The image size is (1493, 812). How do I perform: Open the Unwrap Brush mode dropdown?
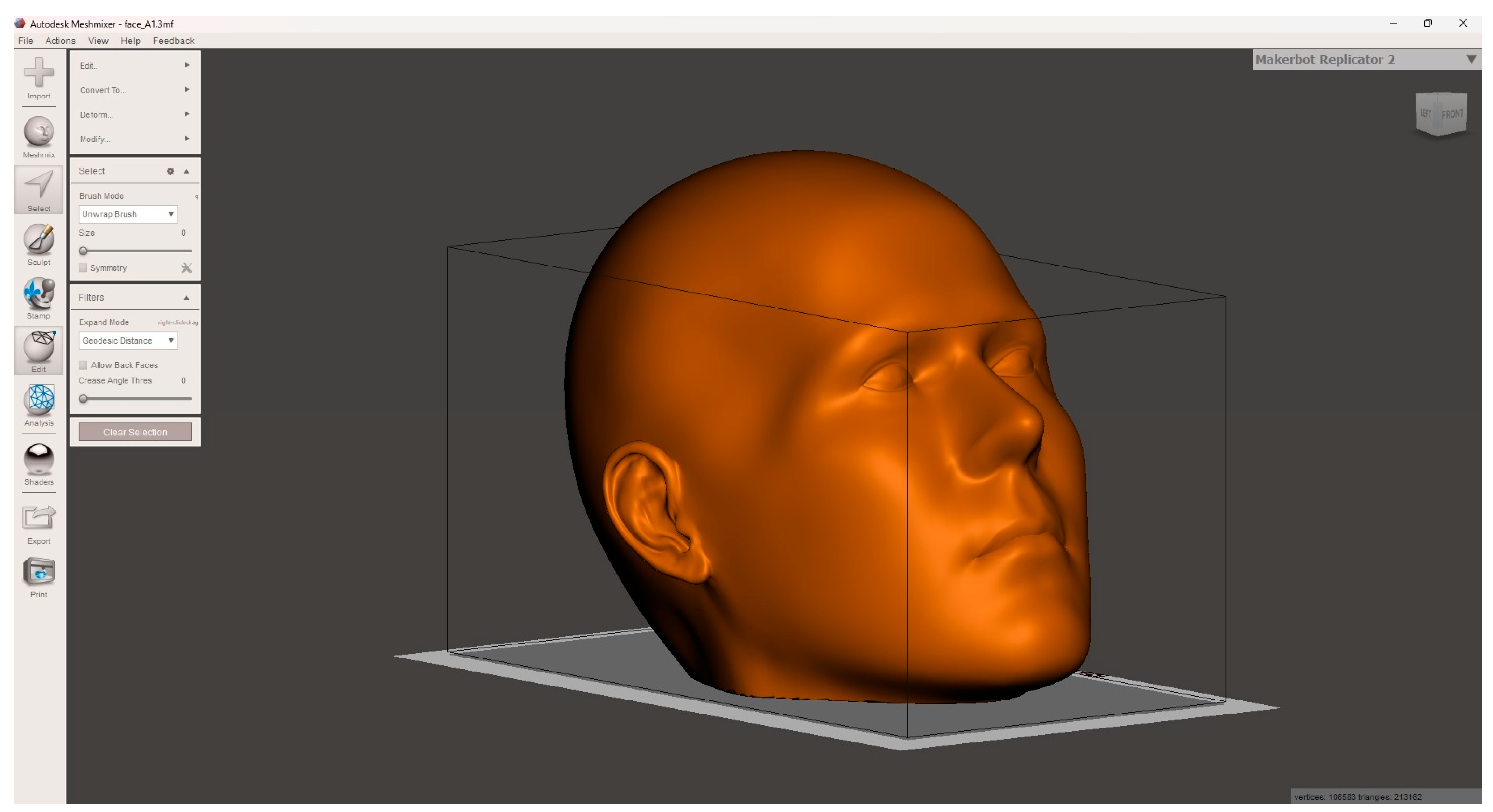click(x=127, y=214)
